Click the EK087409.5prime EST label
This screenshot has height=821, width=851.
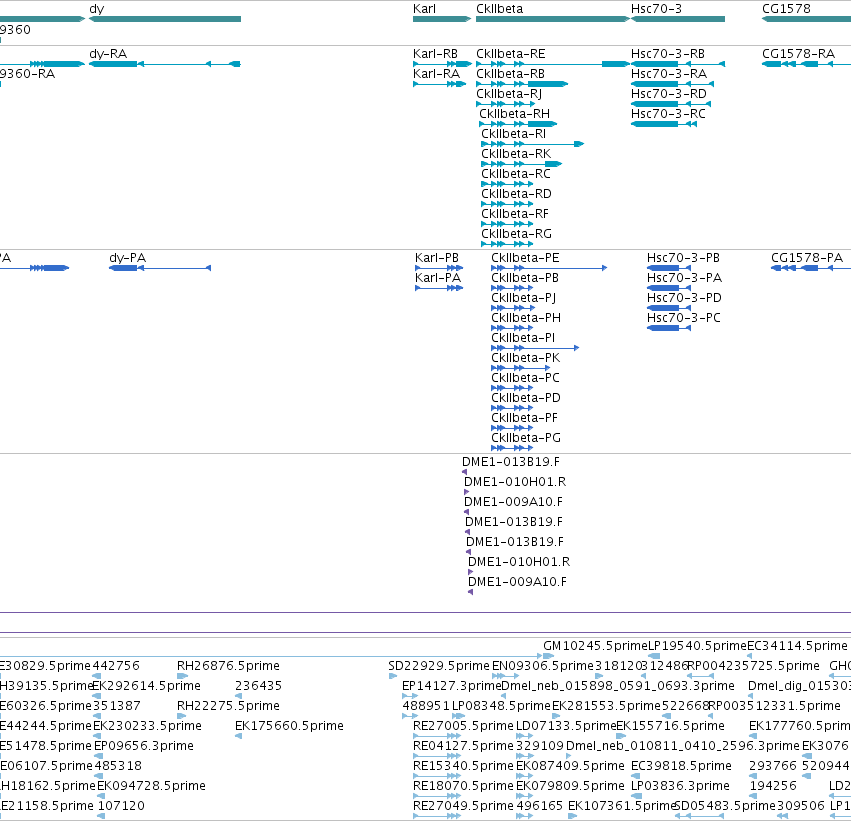click(x=570, y=766)
